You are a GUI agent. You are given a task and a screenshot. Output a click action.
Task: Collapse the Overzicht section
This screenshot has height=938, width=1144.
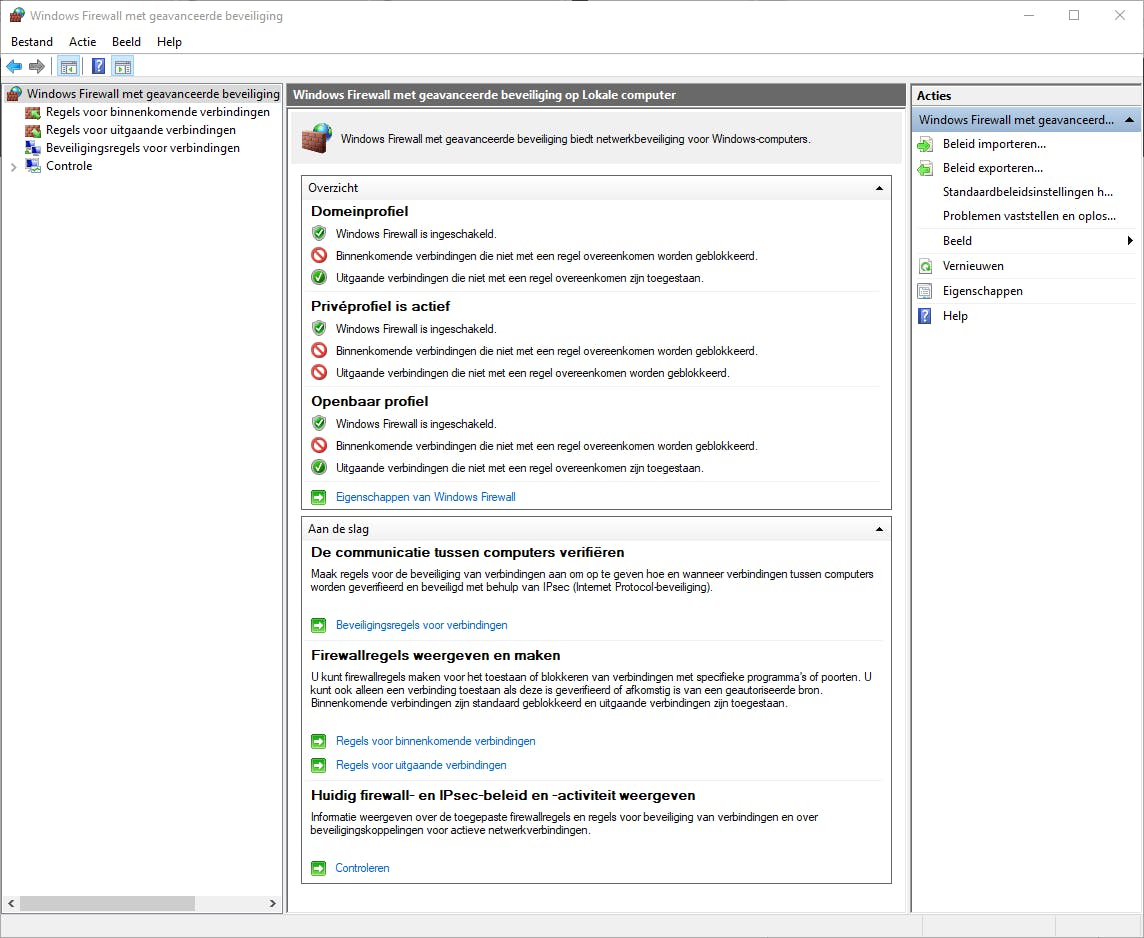(879, 188)
